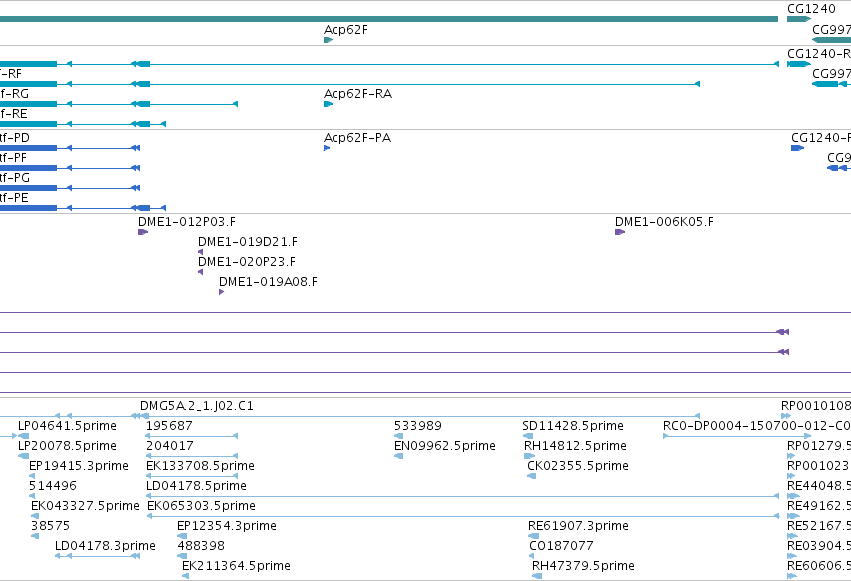The height and width of the screenshot is (581, 851).
Task: Open the Acp62F-RA transcript label
Action: pos(358,94)
